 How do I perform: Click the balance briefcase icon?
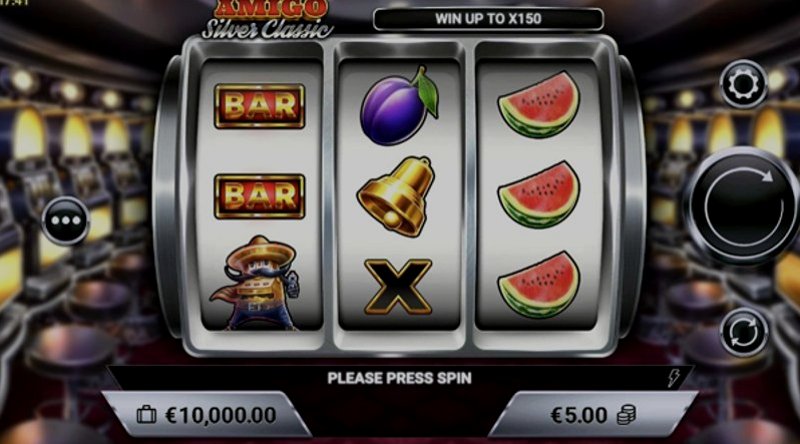[146, 414]
